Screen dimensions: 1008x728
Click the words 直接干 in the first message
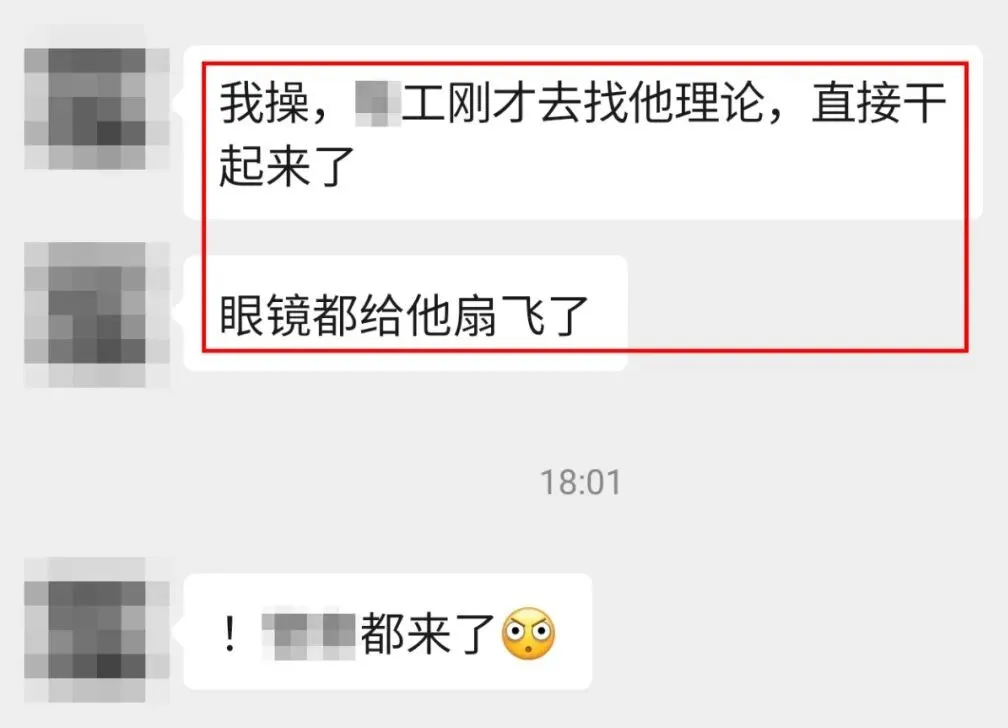click(879, 103)
